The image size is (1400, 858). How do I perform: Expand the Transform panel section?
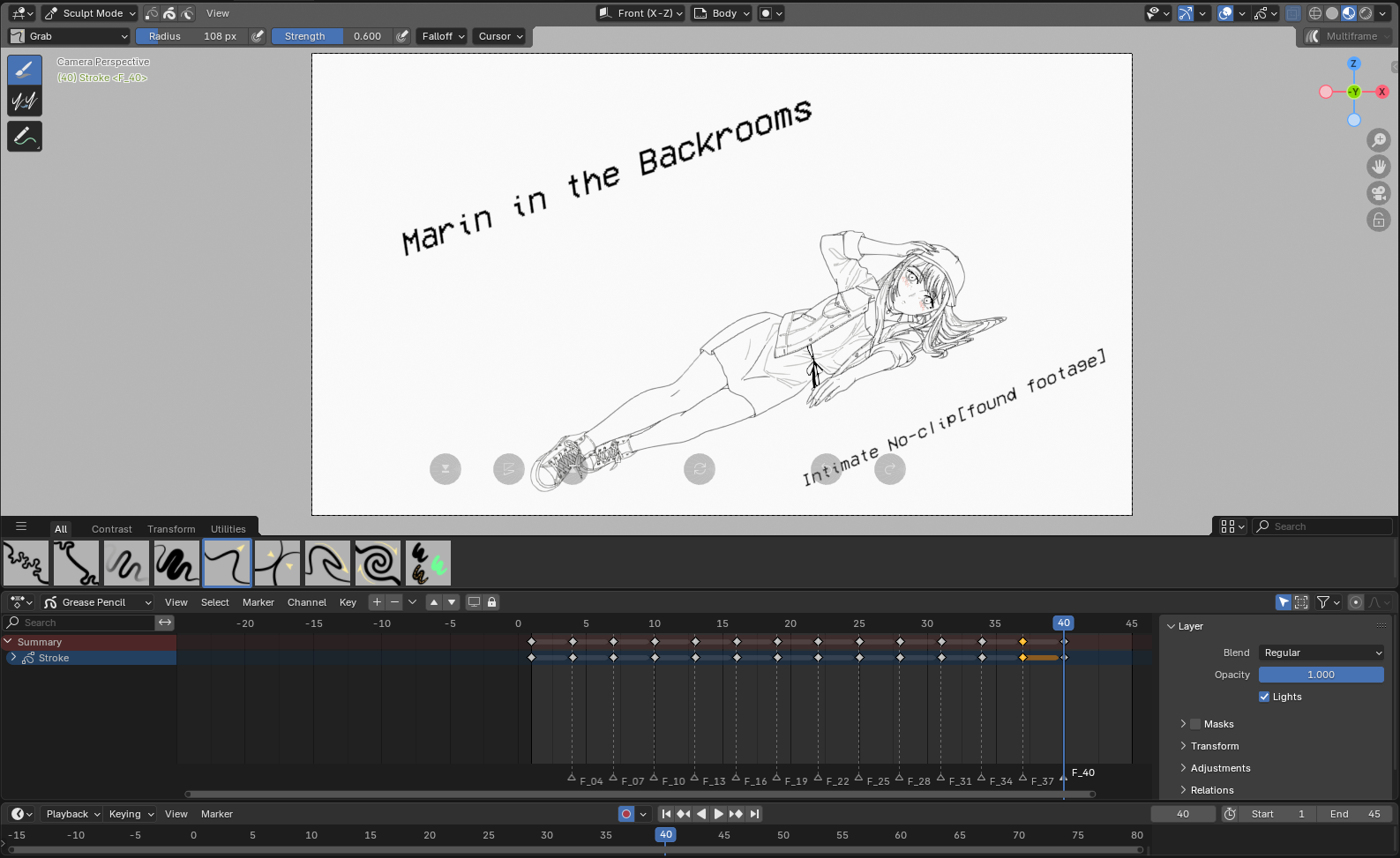[1215, 746]
